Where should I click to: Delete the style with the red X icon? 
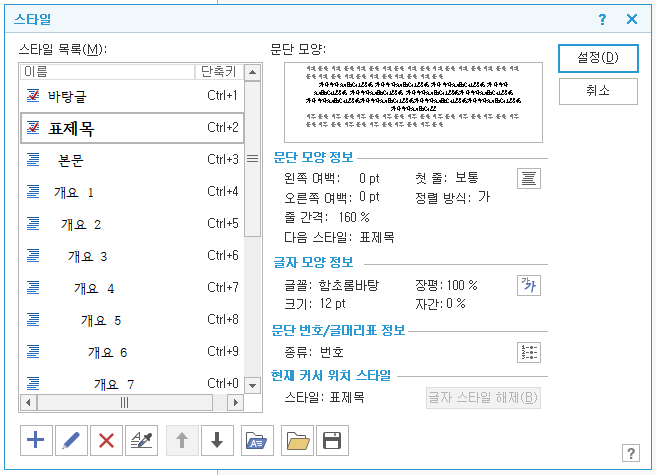(106, 440)
